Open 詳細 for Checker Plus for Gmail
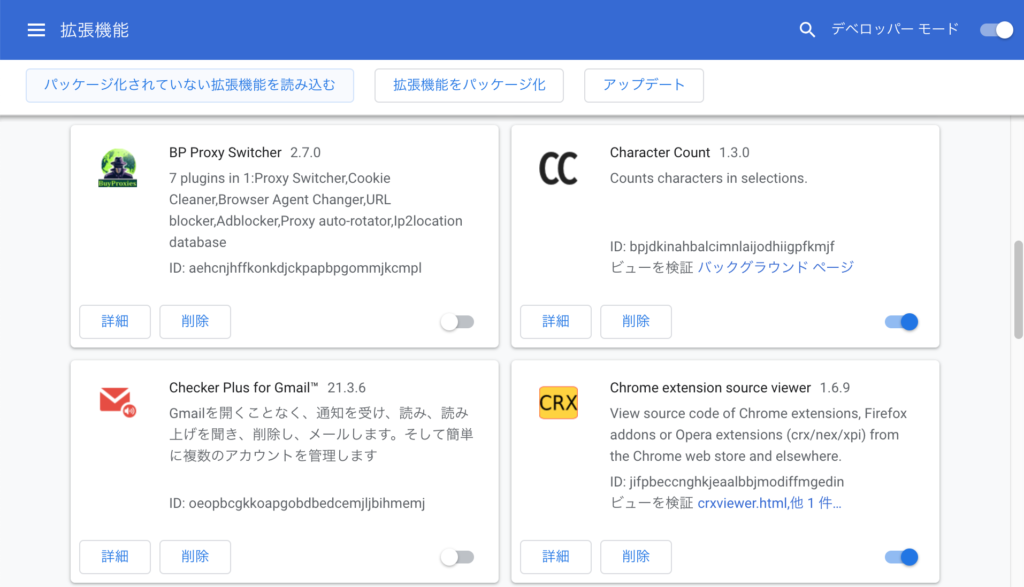 click(x=115, y=557)
